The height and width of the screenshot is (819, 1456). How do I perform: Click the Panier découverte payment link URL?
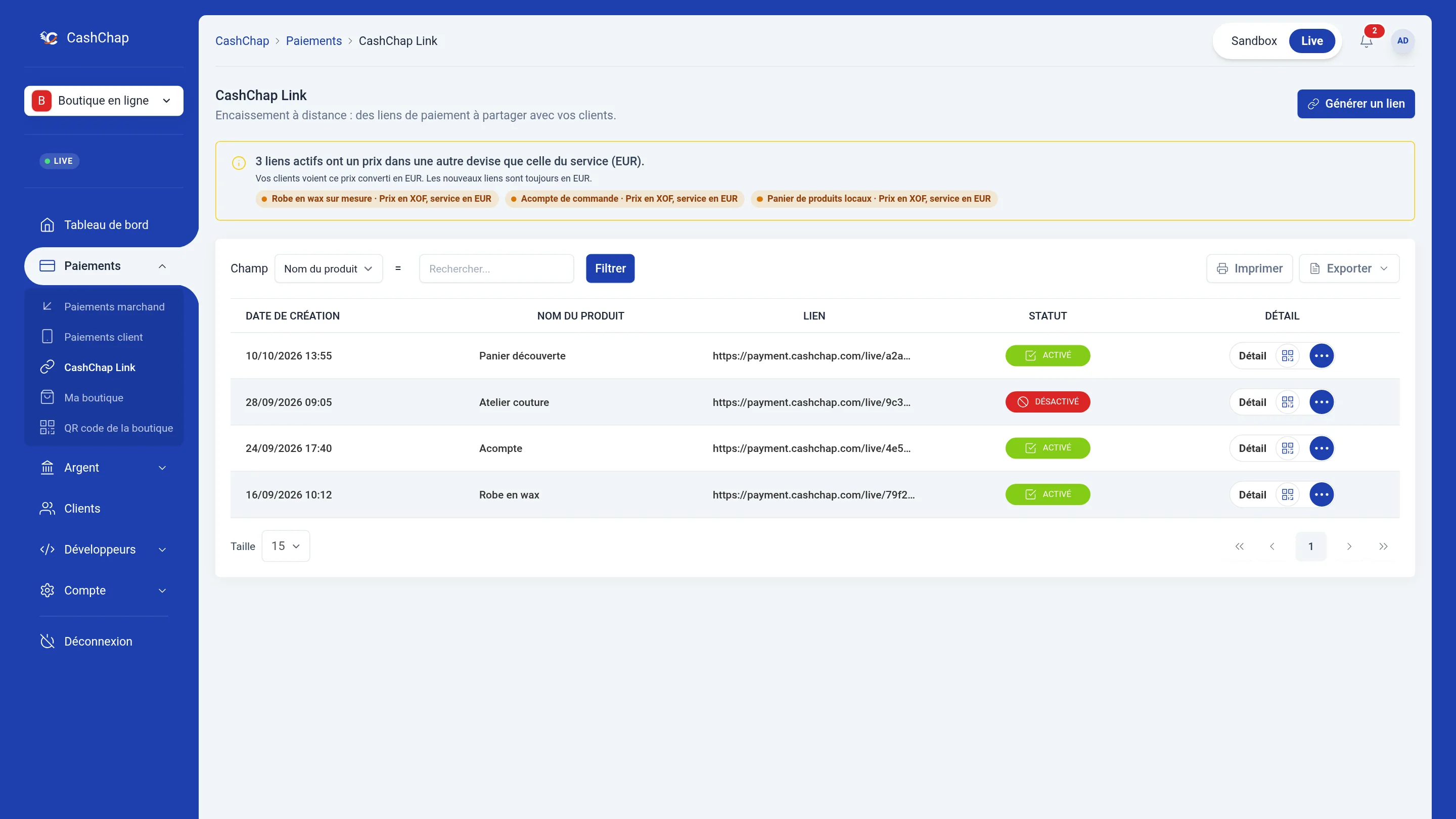coord(811,355)
